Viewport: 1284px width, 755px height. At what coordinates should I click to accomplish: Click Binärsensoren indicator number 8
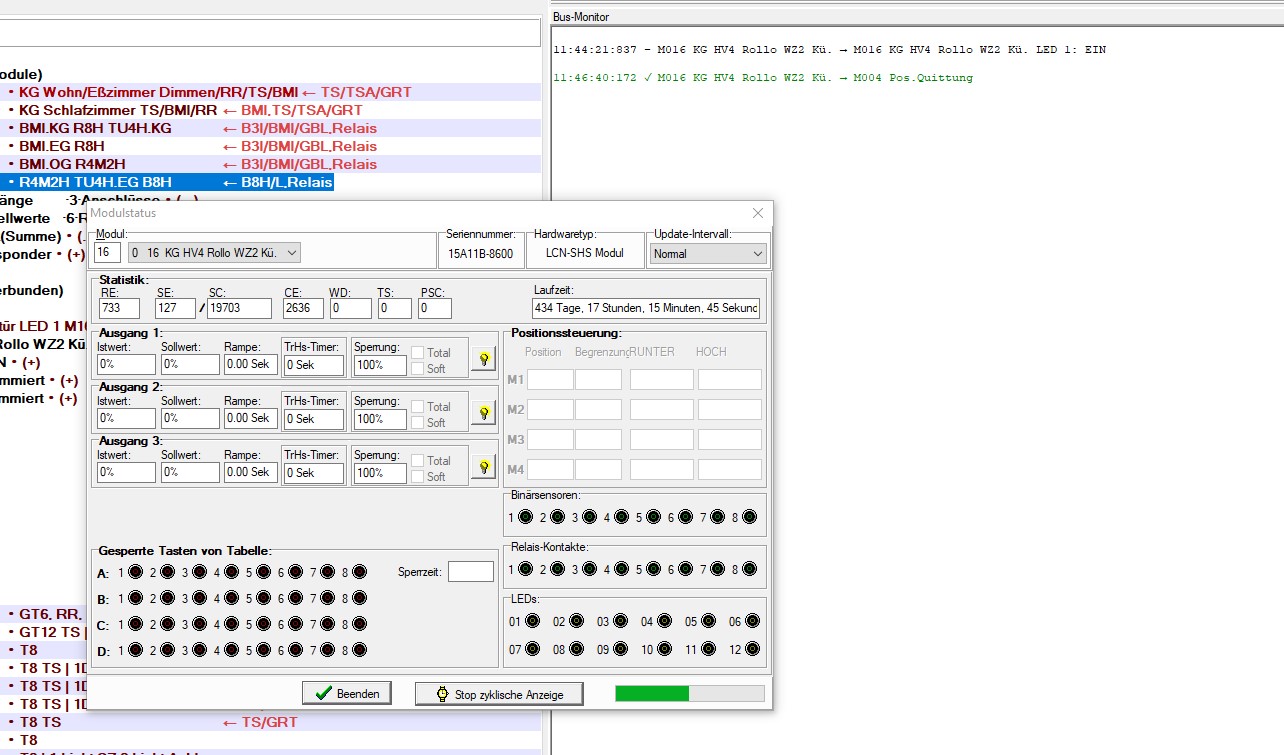point(749,517)
